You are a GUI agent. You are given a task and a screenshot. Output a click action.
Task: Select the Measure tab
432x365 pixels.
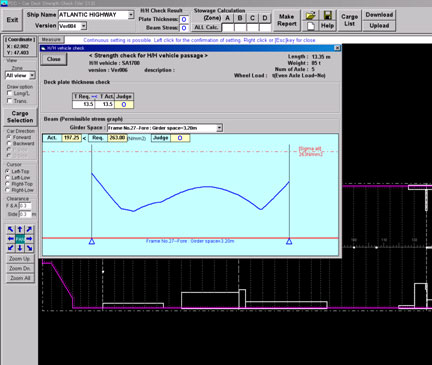(x=51, y=39)
